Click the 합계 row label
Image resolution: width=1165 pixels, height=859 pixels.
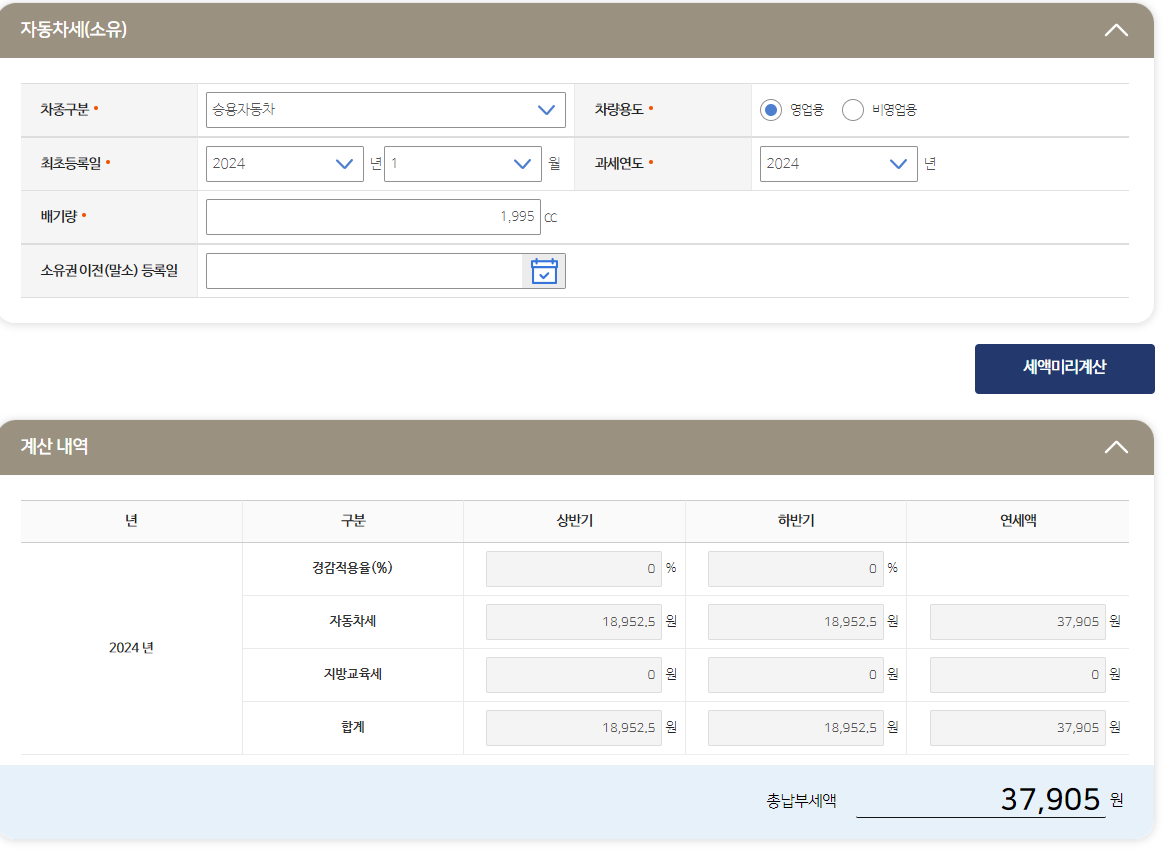(x=353, y=727)
